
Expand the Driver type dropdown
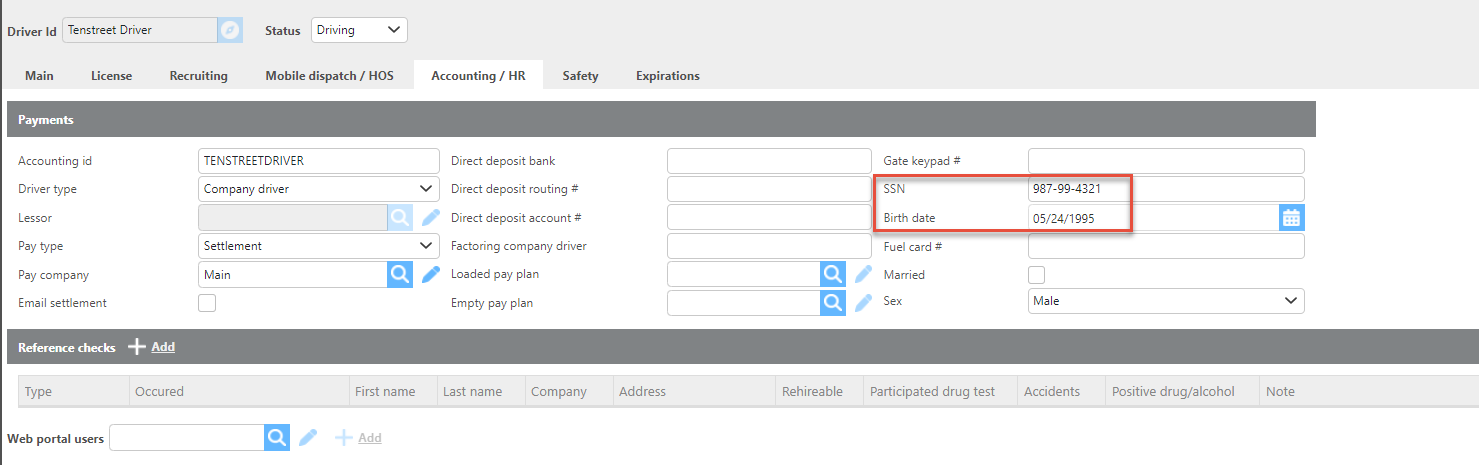tap(319, 189)
